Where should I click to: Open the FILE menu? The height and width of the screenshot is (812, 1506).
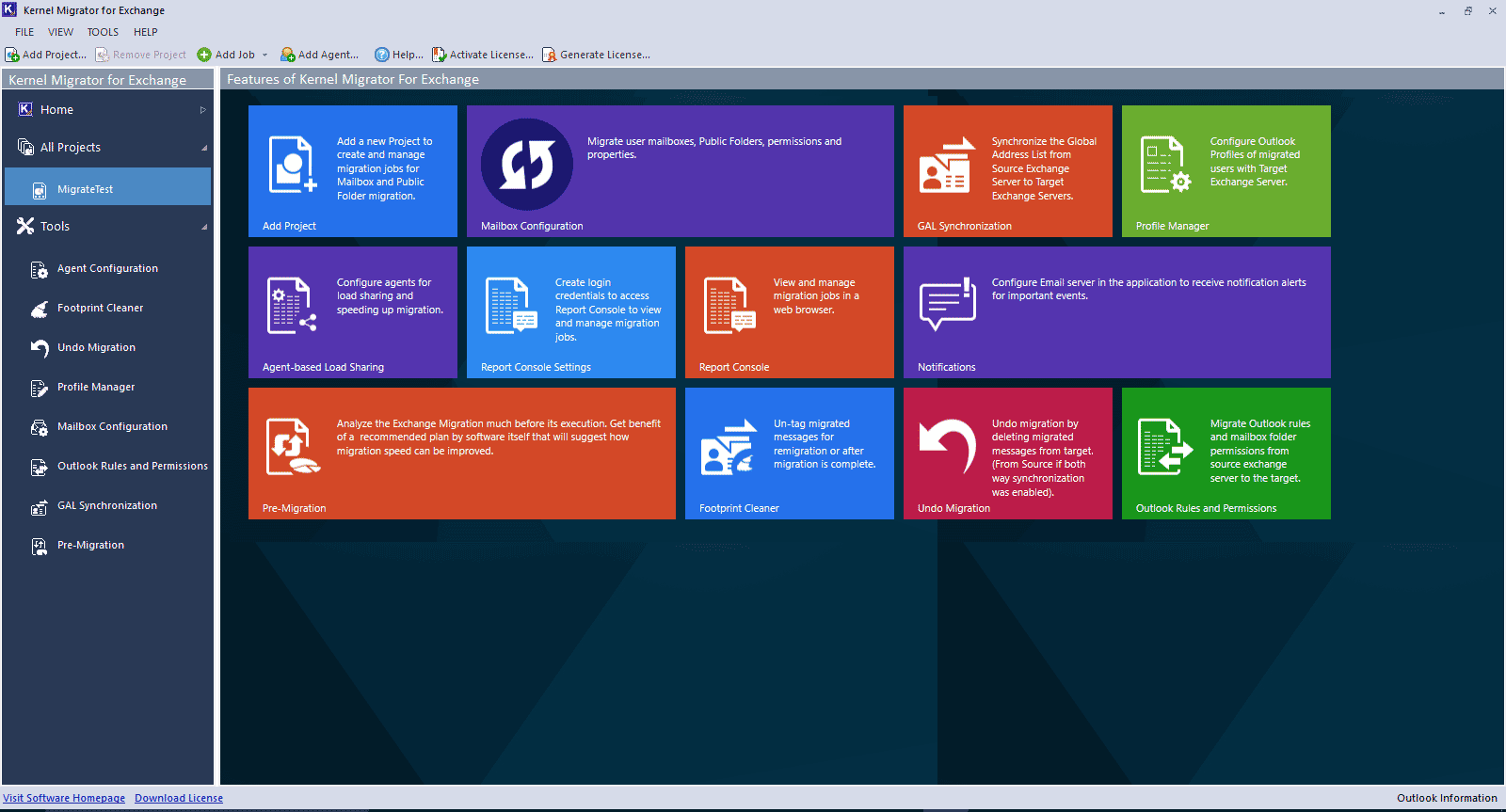coord(24,32)
